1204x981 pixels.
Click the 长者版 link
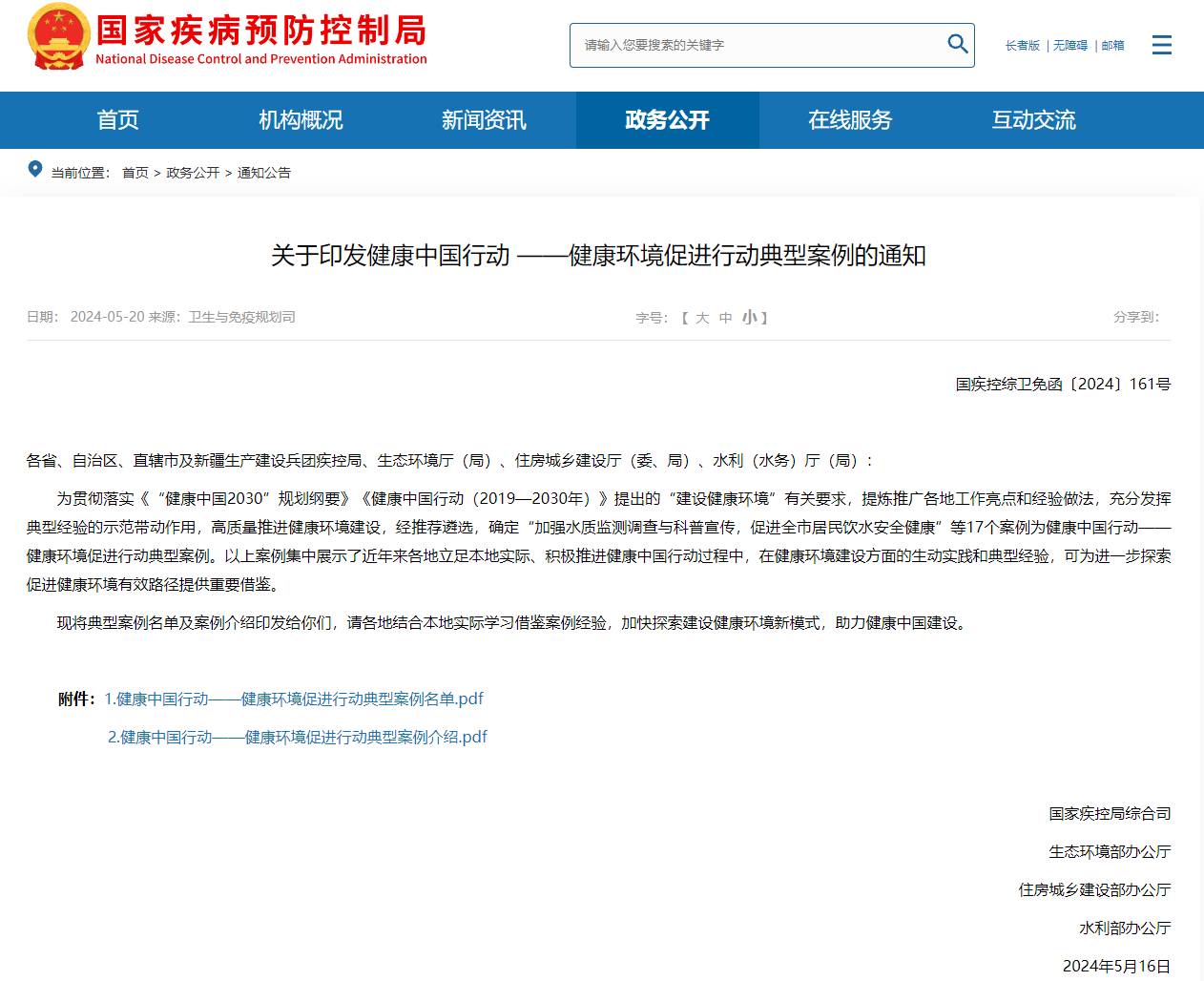click(1022, 44)
